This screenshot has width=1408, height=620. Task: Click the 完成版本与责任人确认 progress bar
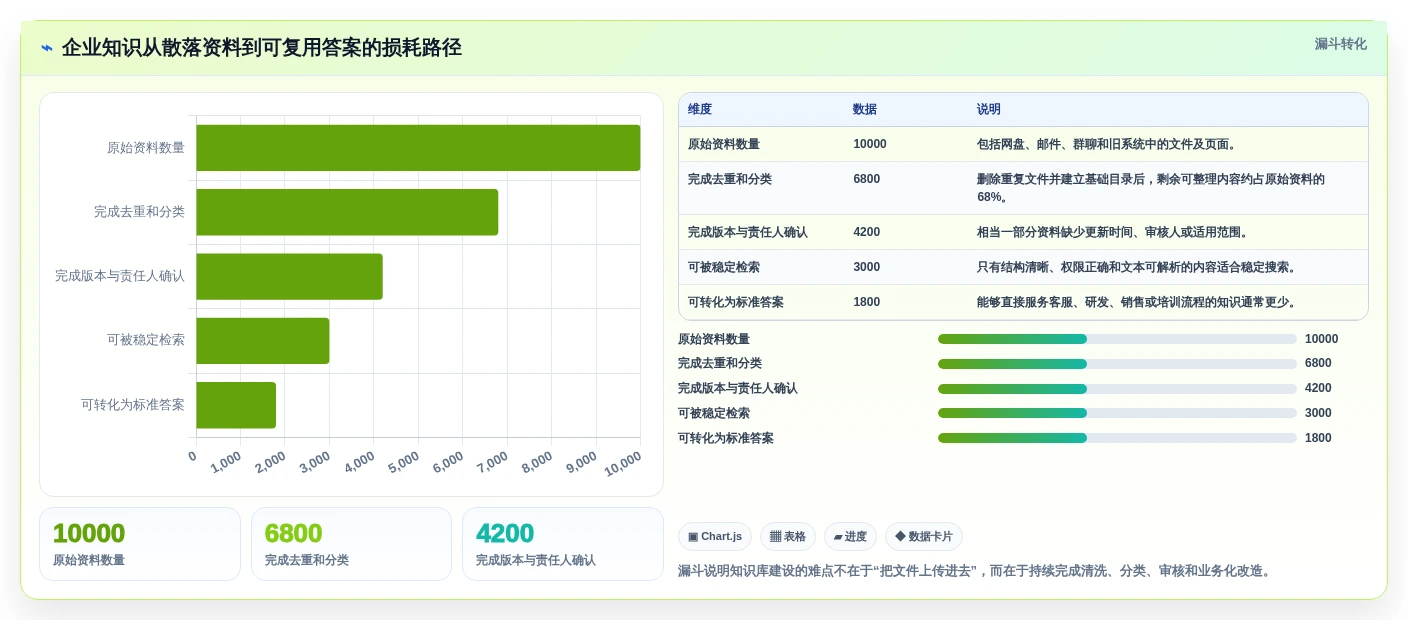[1117, 388]
